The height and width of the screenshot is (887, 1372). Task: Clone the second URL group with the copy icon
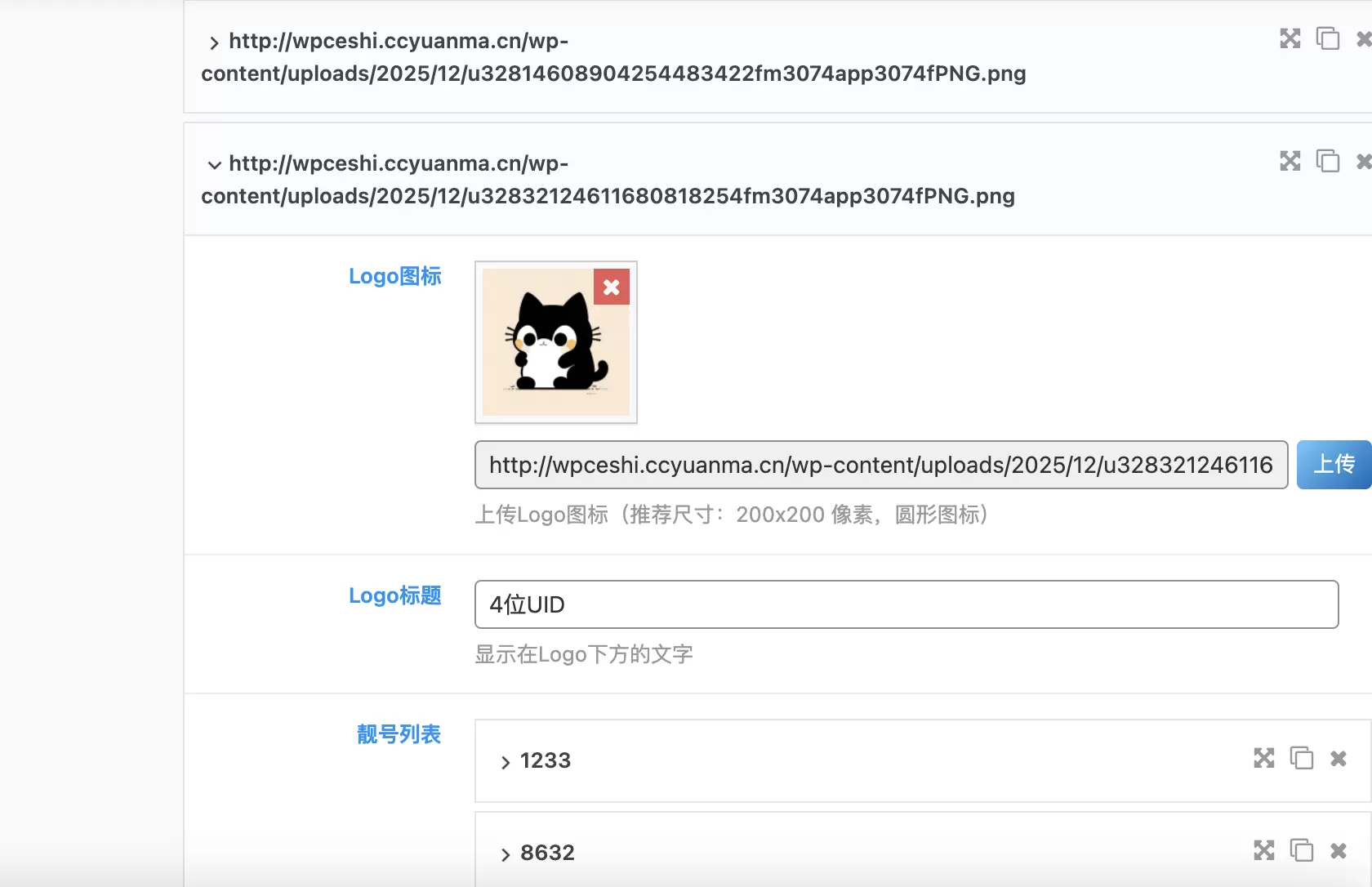[x=1328, y=161]
